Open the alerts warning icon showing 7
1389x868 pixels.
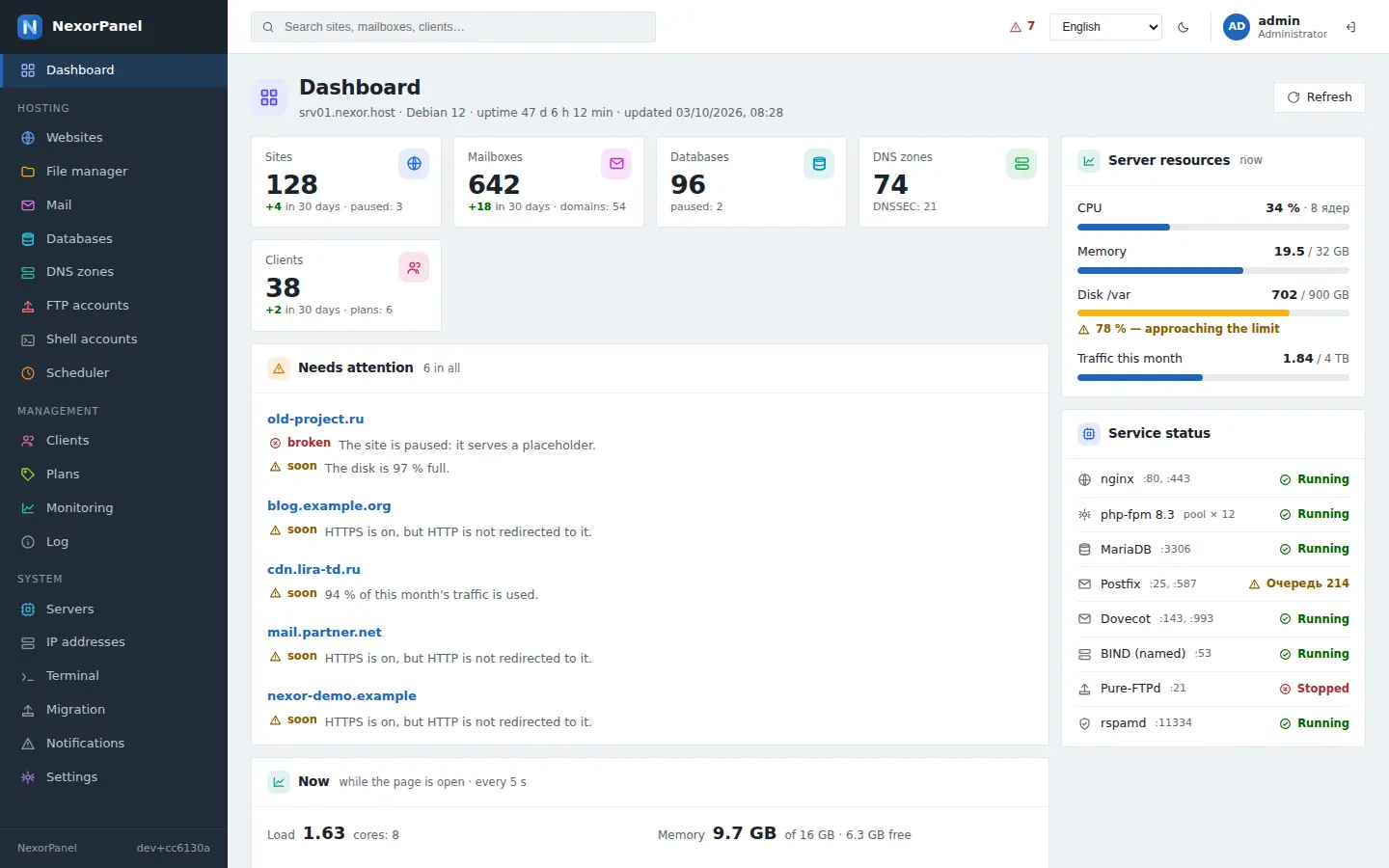[1022, 27]
